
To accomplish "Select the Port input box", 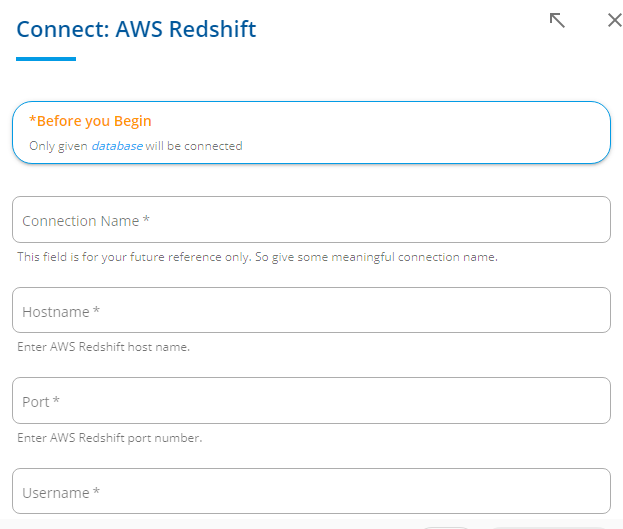I will 312,401.
